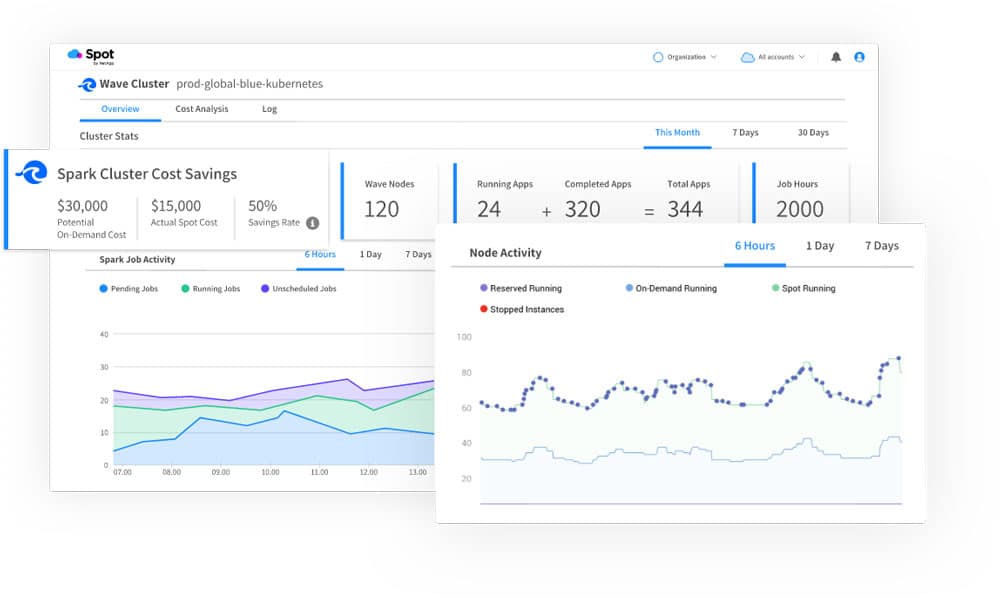Click the Completed Apps count 320

(582, 209)
